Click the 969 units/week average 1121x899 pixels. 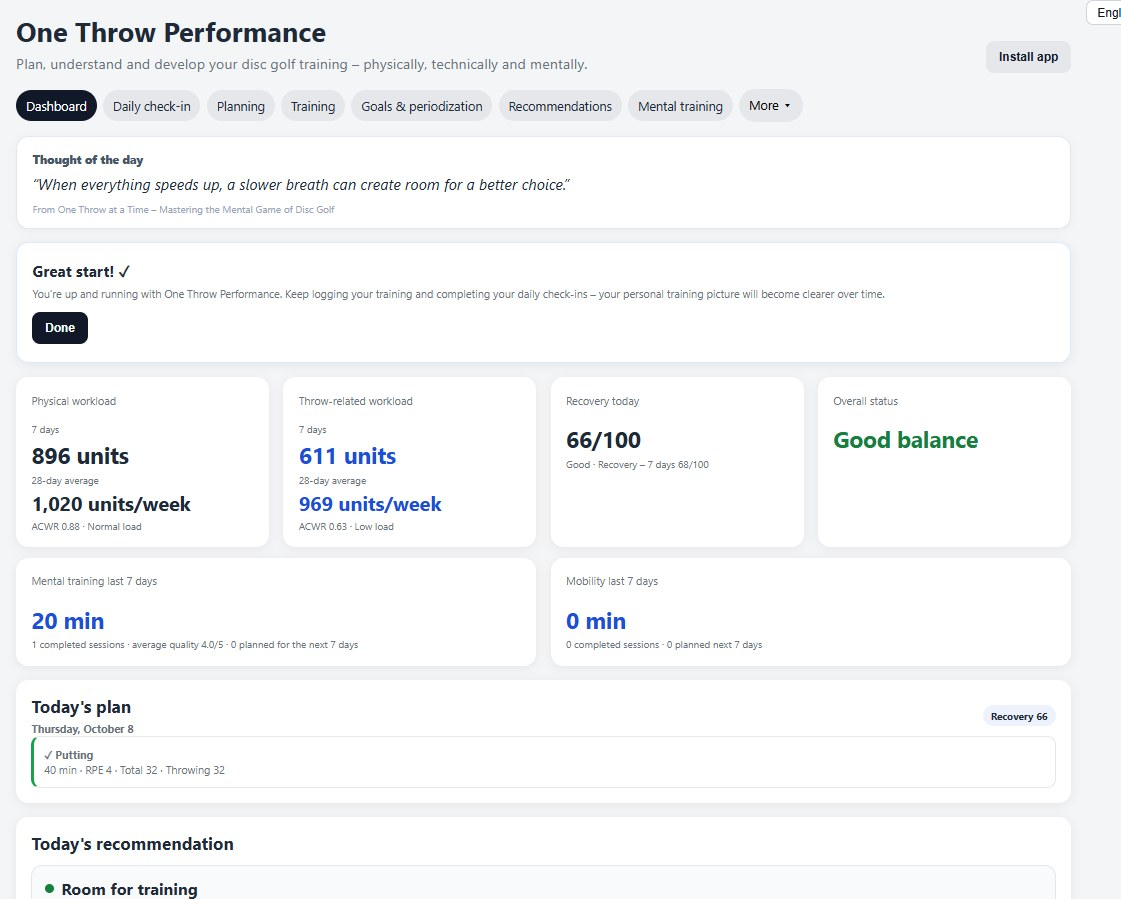coord(370,504)
